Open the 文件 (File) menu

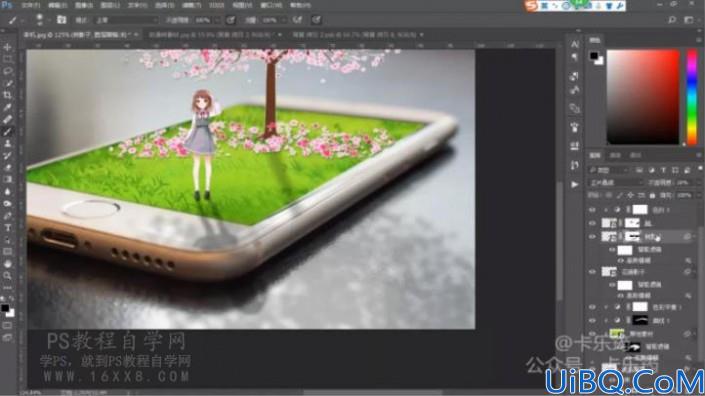click(31, 5)
